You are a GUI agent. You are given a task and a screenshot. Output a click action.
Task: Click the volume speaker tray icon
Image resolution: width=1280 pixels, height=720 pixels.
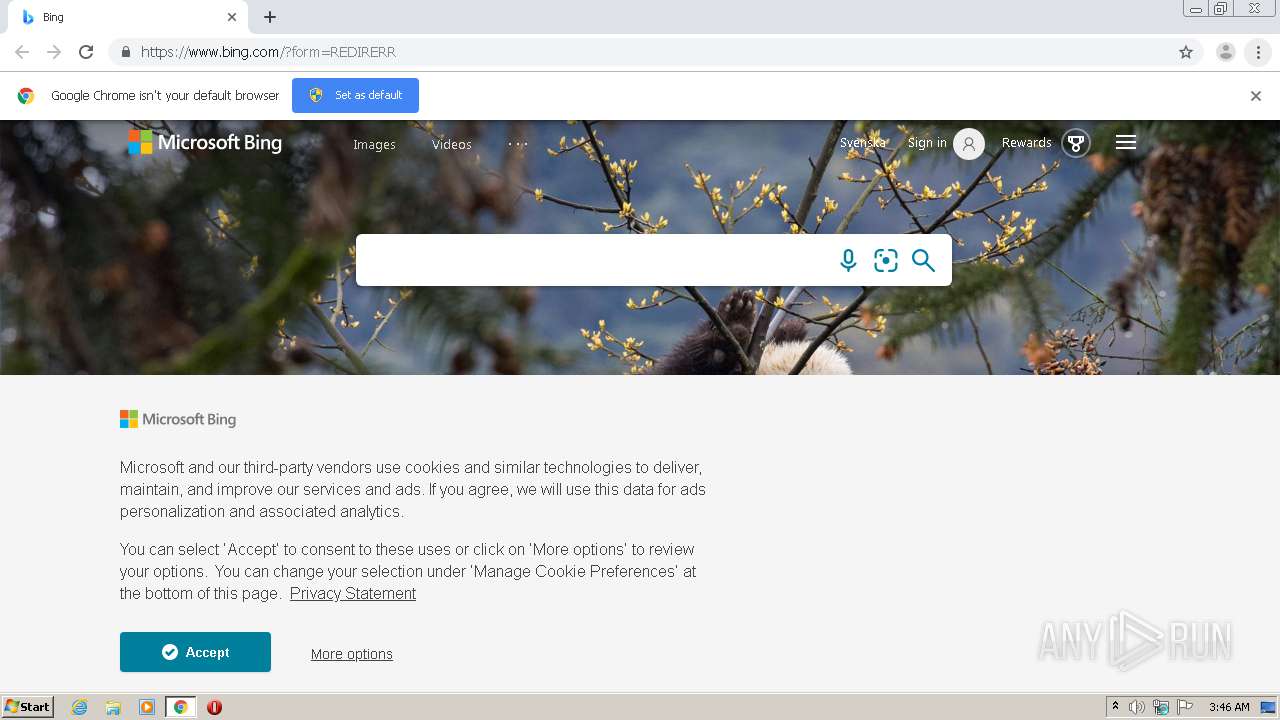1137,707
